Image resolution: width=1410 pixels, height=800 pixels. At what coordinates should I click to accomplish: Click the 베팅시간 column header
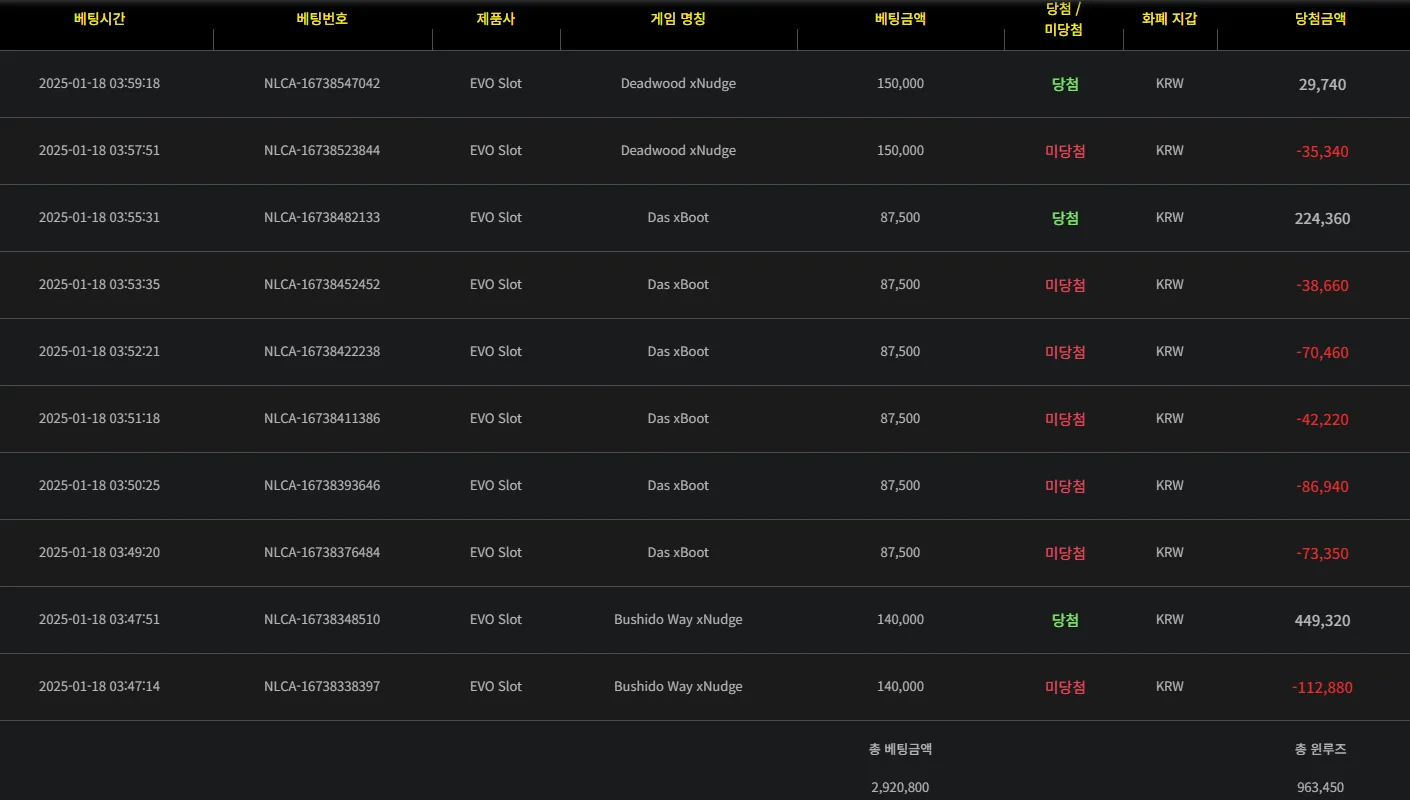pyautogui.click(x=99, y=19)
